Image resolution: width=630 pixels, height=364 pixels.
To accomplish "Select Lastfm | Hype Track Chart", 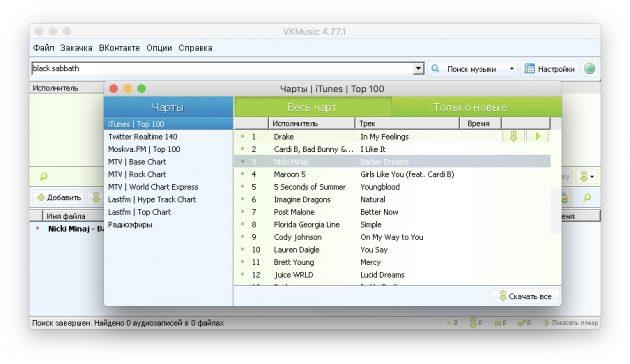I will [x=168, y=199].
